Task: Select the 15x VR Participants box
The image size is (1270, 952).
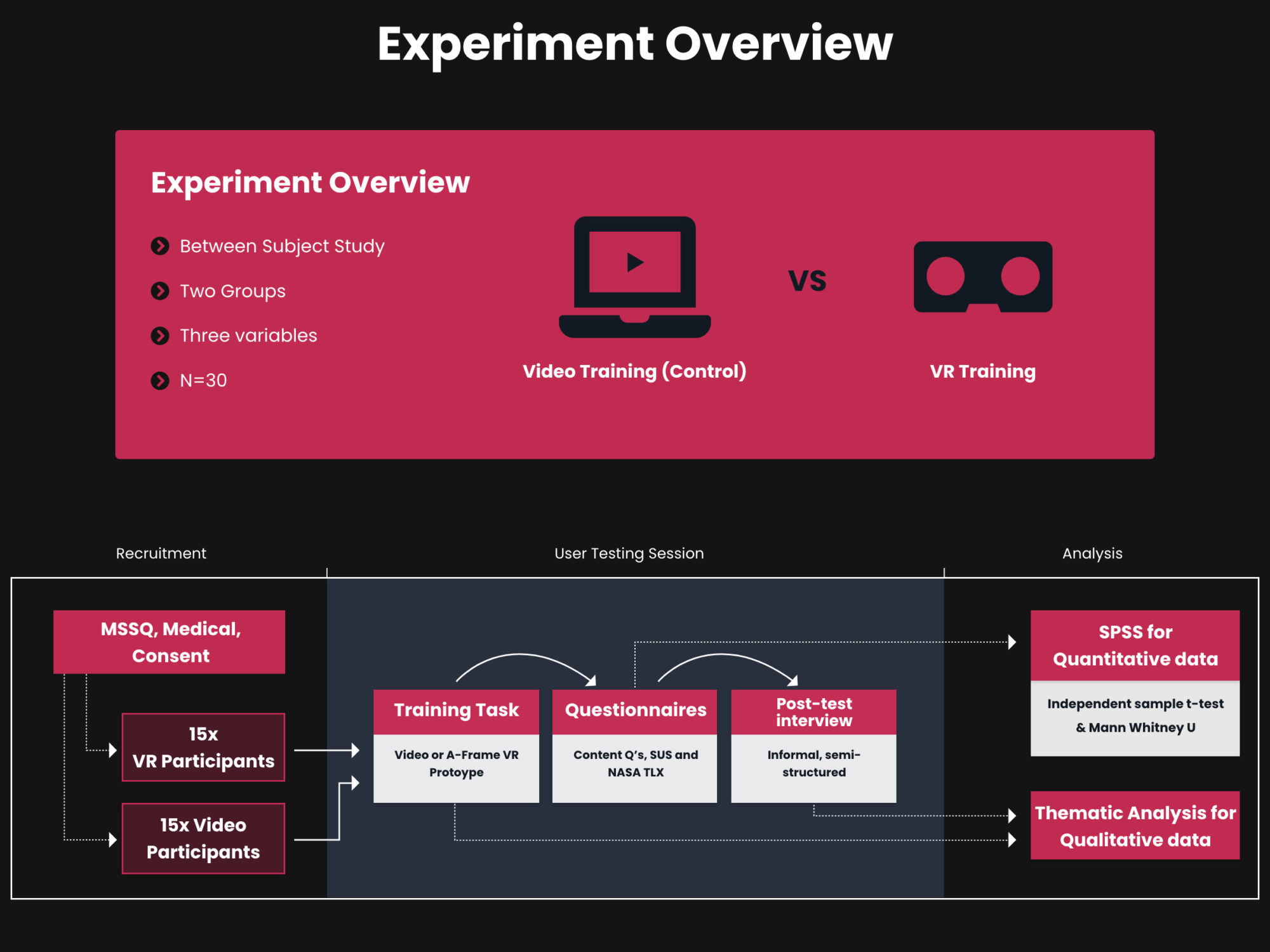Action: point(203,747)
